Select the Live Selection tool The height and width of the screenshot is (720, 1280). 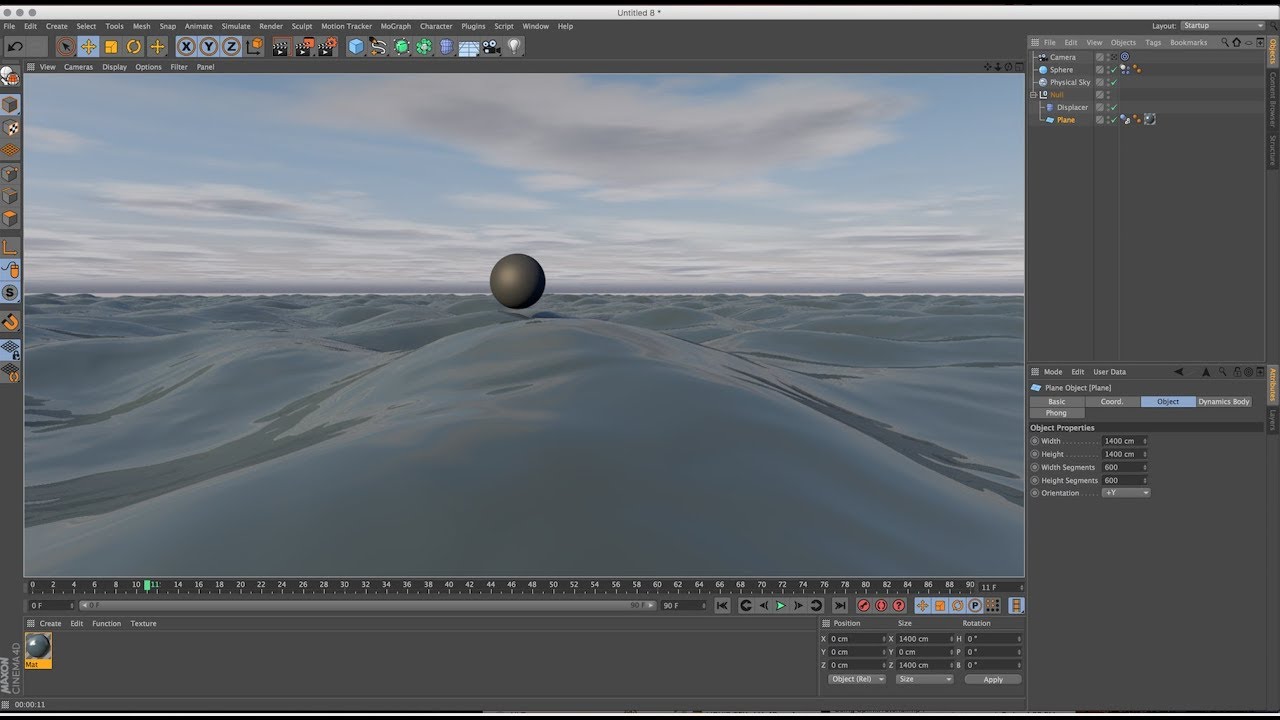click(65, 46)
